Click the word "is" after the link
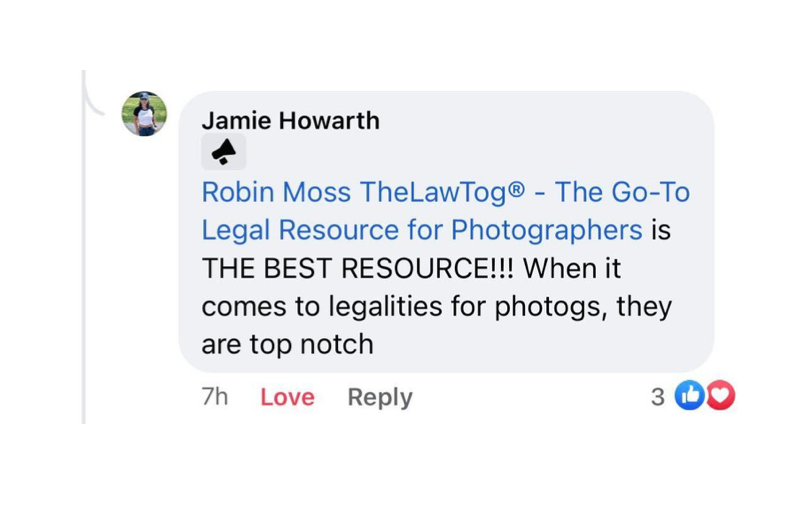This screenshot has width=808, height=508. coord(661,230)
